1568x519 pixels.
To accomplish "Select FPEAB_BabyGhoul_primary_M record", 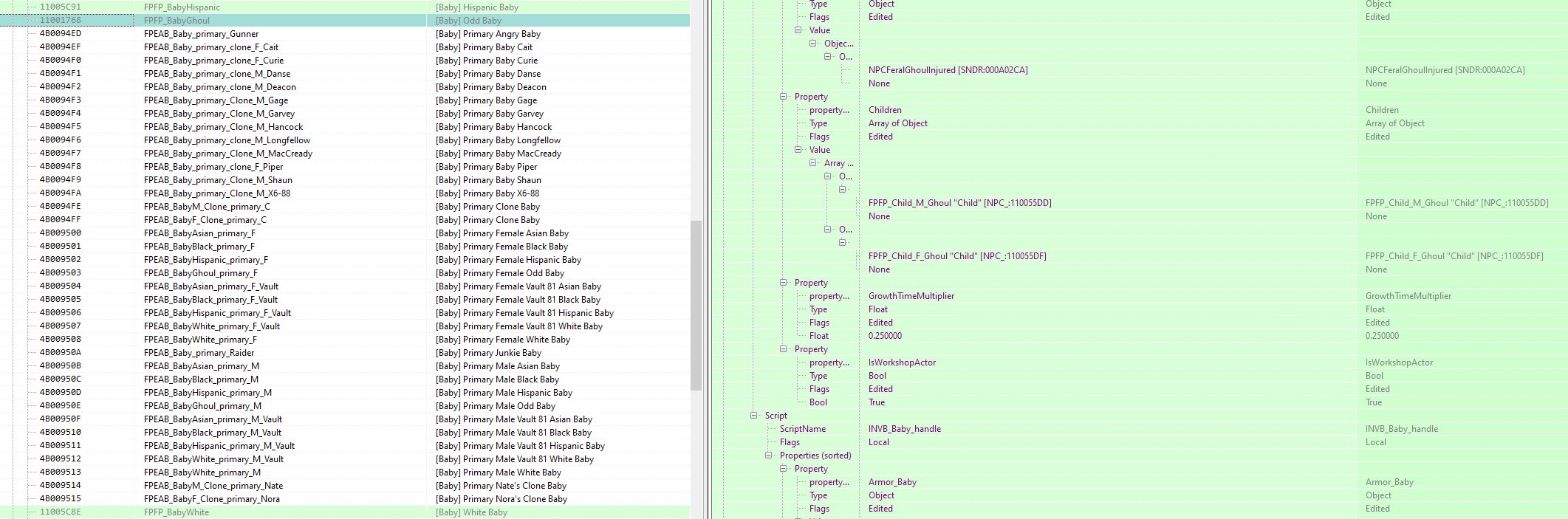I will click(x=345, y=406).
